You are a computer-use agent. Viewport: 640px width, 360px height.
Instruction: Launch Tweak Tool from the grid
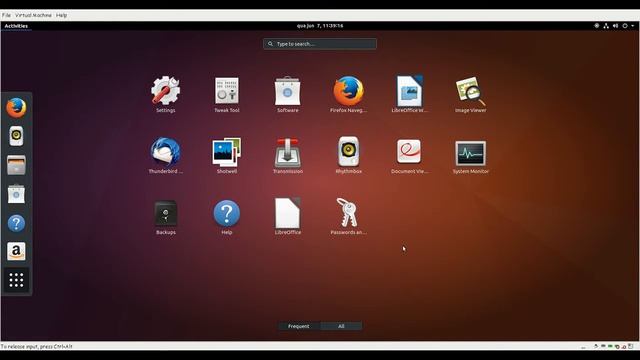tap(227, 91)
